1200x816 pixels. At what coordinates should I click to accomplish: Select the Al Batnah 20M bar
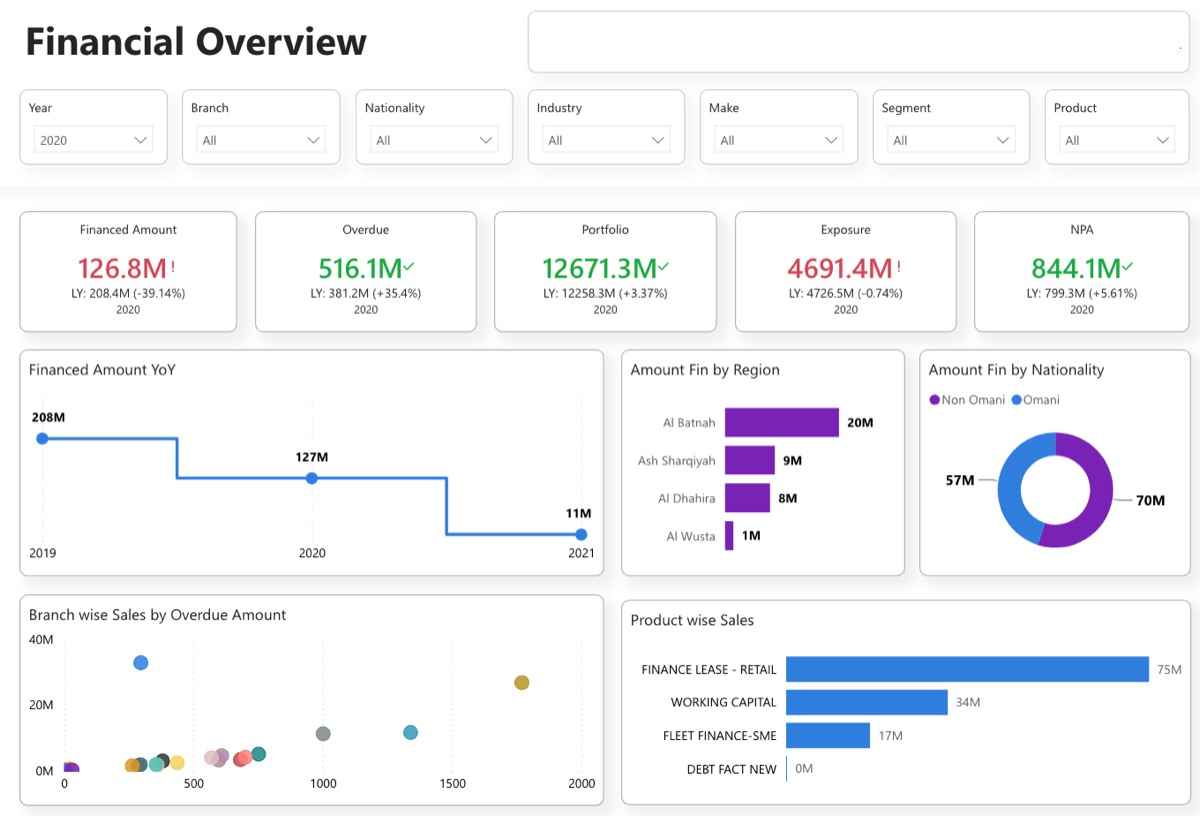click(782, 422)
